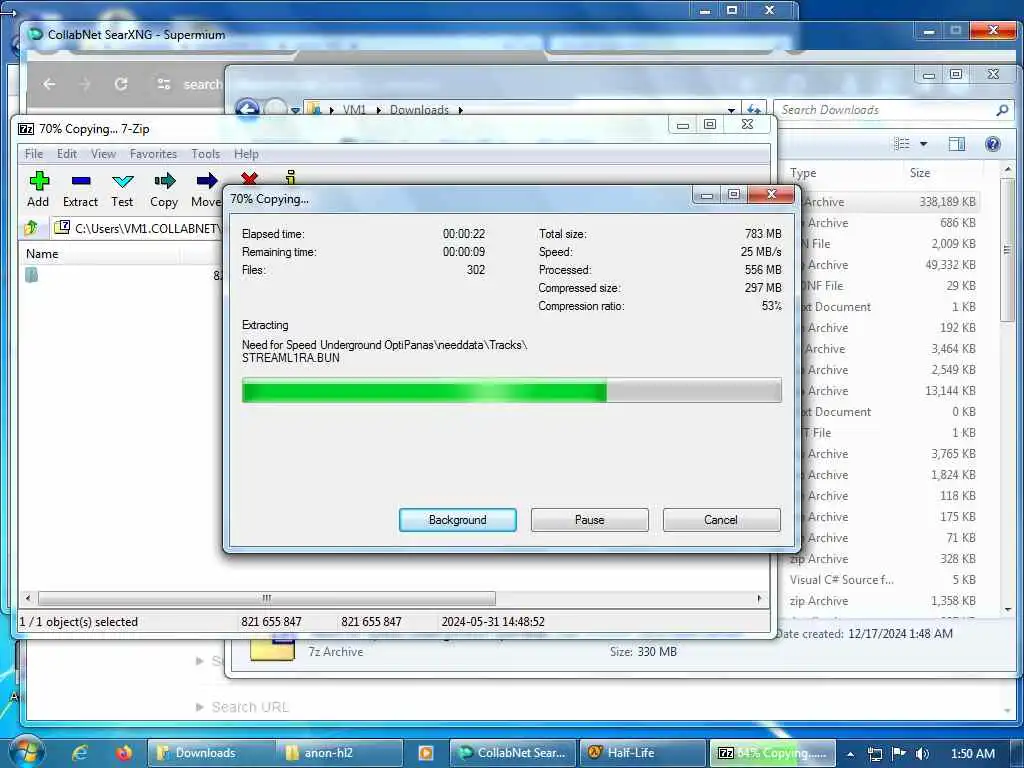Switch to the Downloads taskbar window
Screen dimensions: 1024x768
tap(212, 753)
